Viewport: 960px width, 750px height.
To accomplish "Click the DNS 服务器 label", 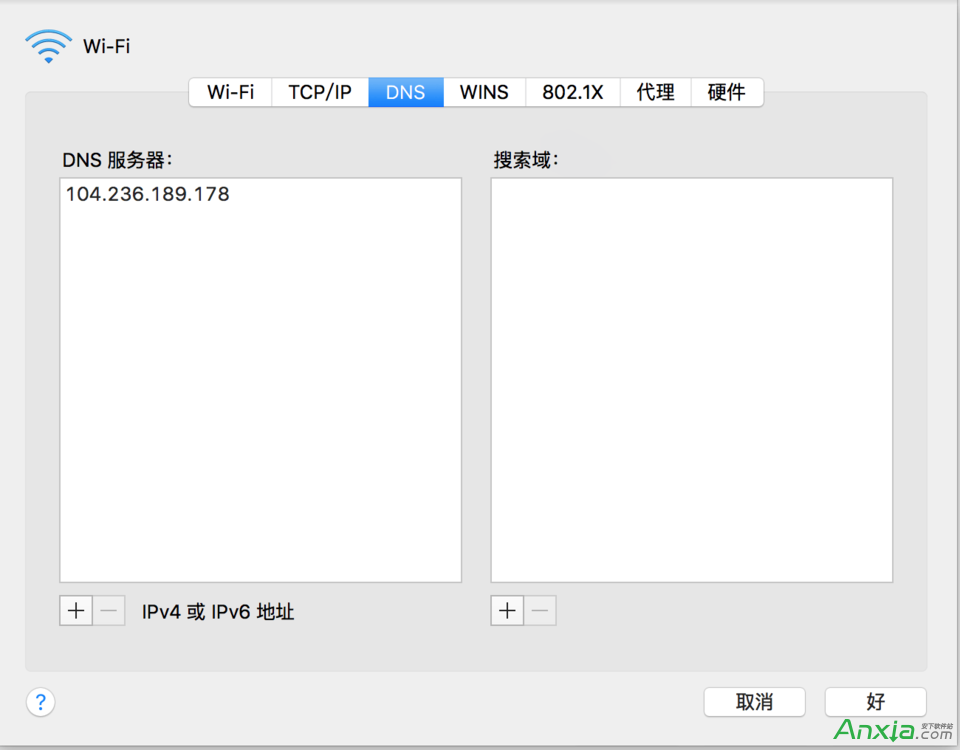I will [118, 160].
